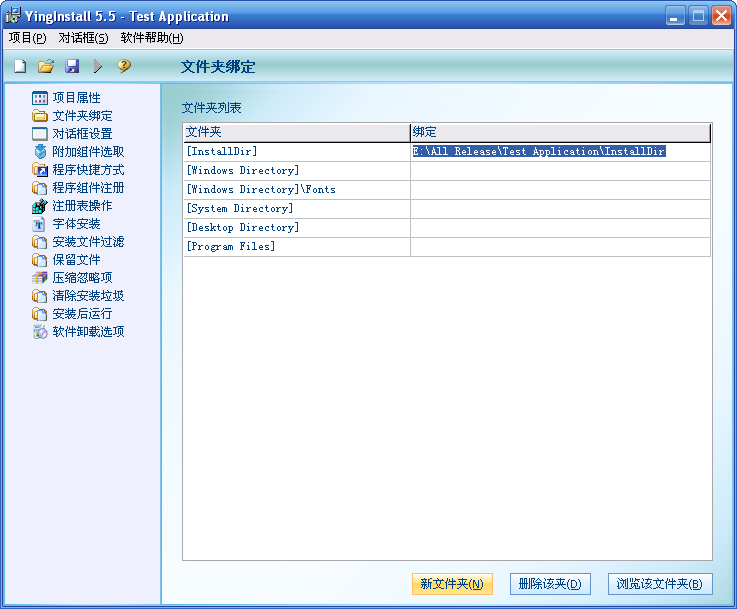Close the YingInstall window
The width and height of the screenshot is (737, 609).
click(721, 16)
